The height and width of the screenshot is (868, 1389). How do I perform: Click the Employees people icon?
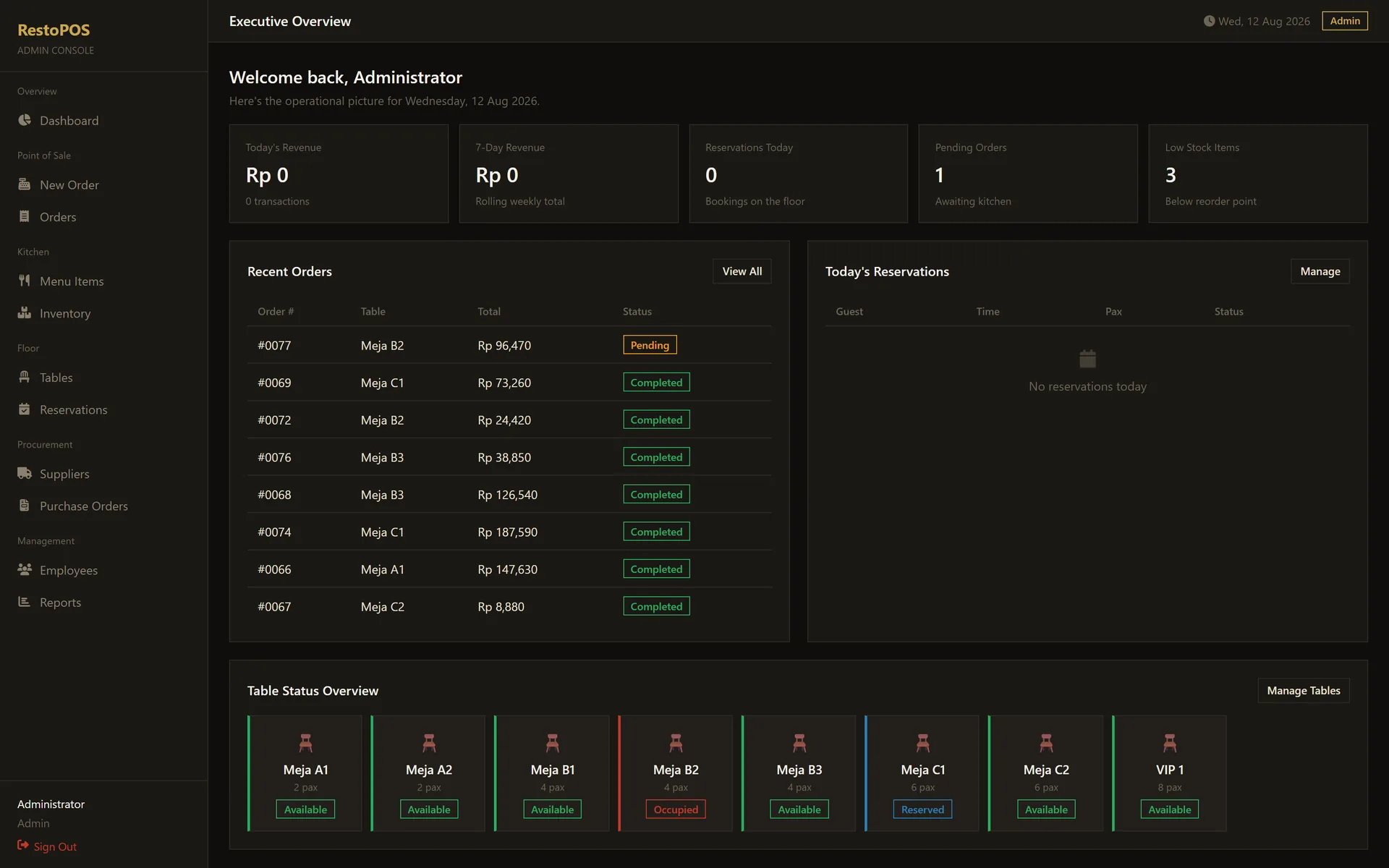(x=25, y=569)
